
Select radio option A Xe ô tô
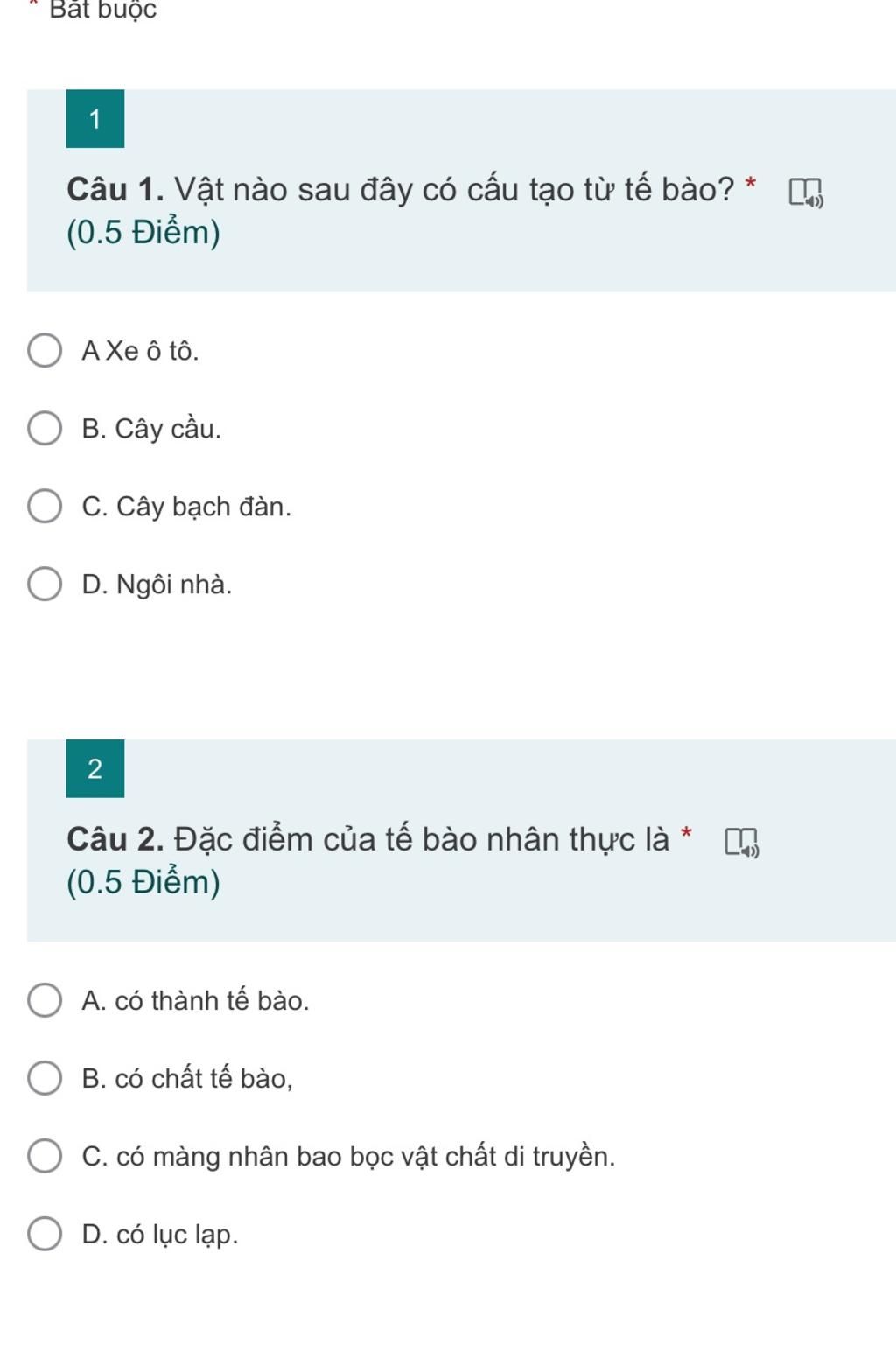point(45,351)
